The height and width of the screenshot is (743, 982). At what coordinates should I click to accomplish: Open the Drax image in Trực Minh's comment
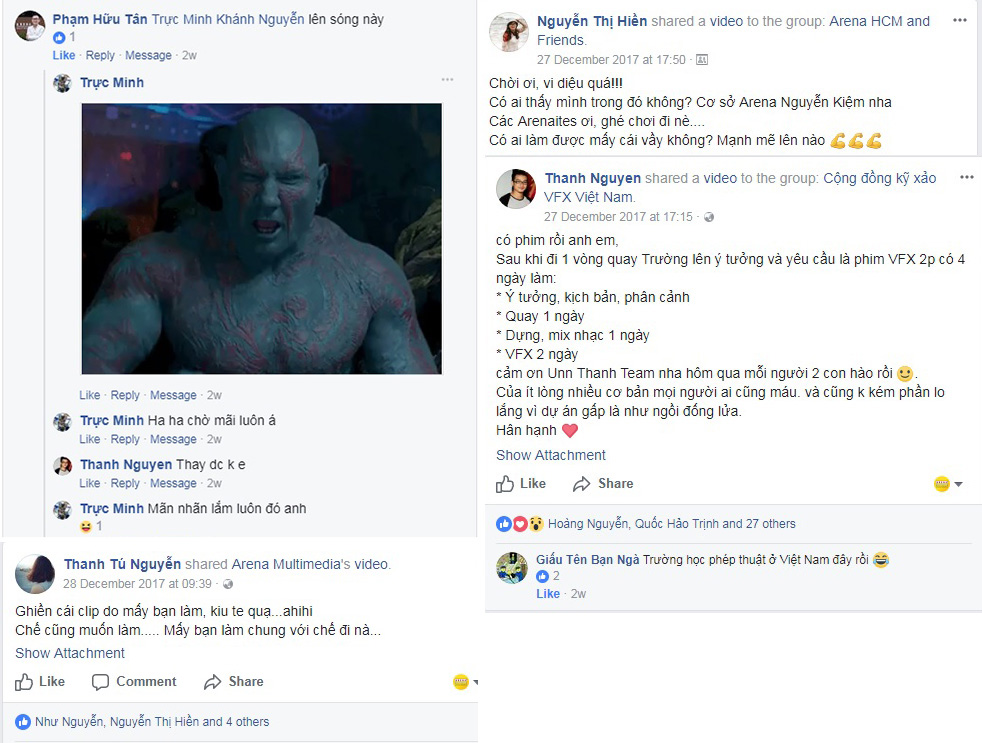tap(262, 239)
